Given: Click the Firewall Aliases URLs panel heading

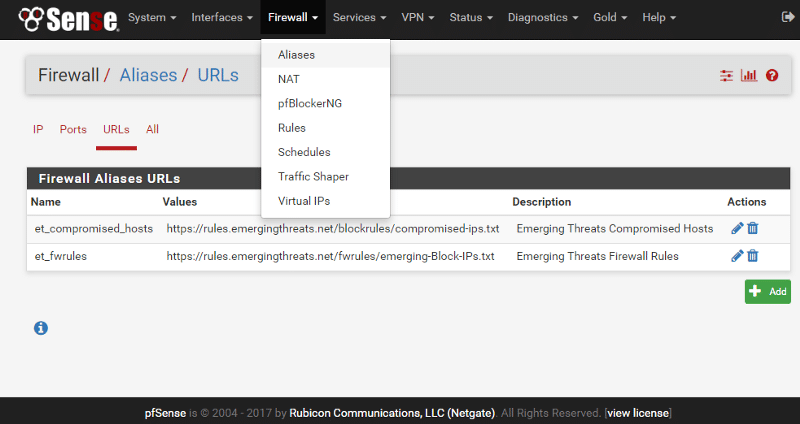Looking at the screenshot, I should [x=109, y=179].
